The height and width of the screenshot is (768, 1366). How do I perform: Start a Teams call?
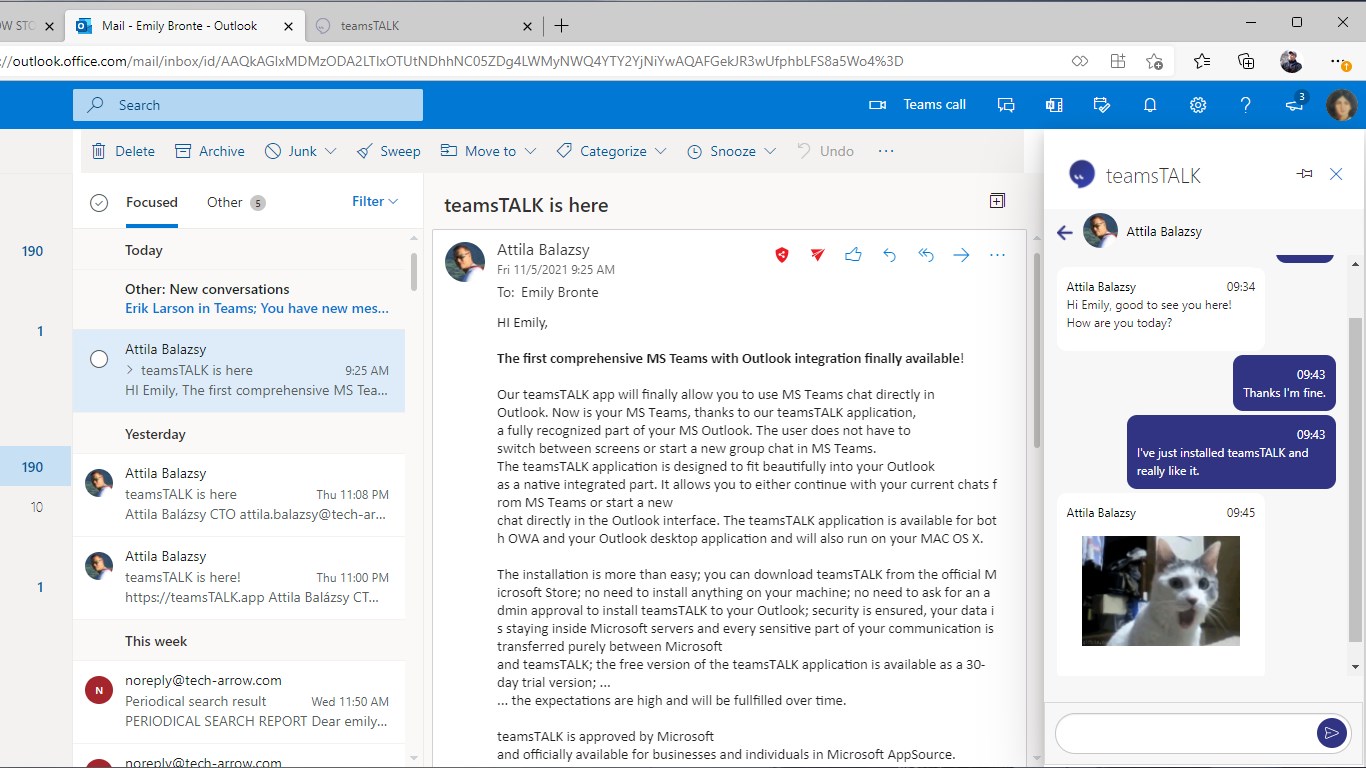(917, 105)
